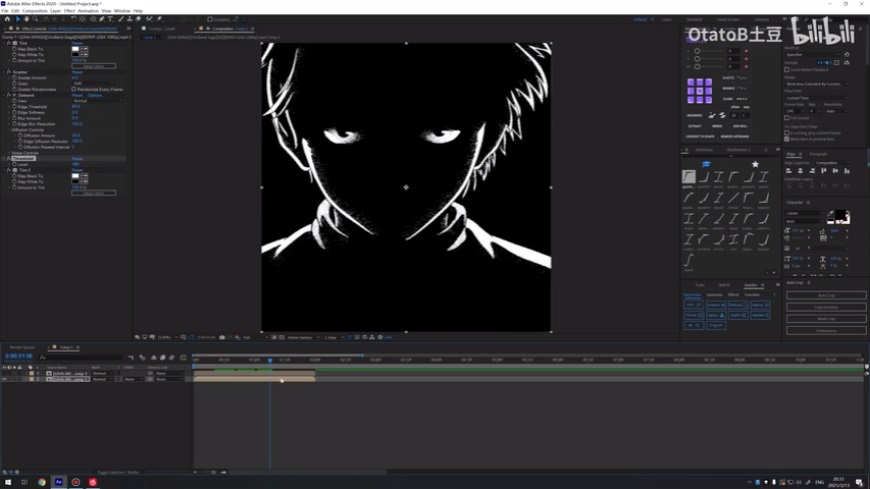This screenshot has height=489, width=870.
Task: Select the Type text tool
Action: click(110, 19)
